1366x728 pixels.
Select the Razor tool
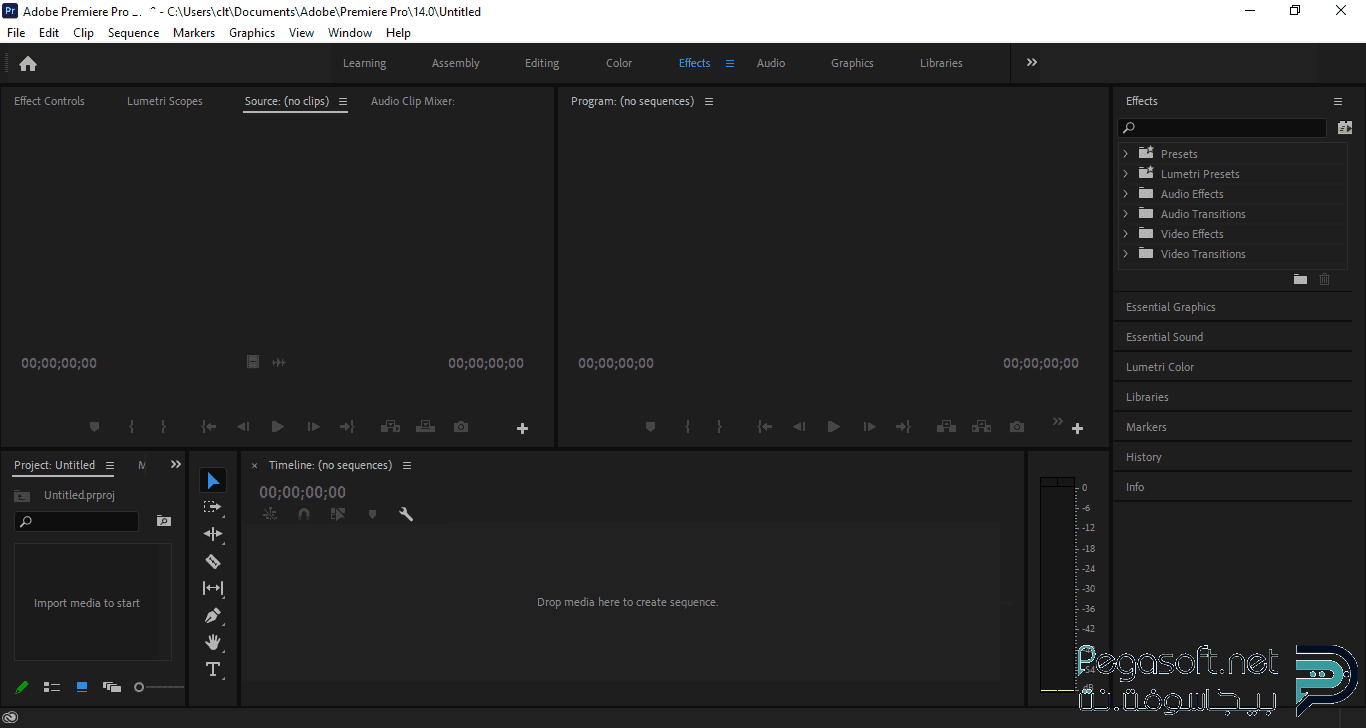(213, 561)
